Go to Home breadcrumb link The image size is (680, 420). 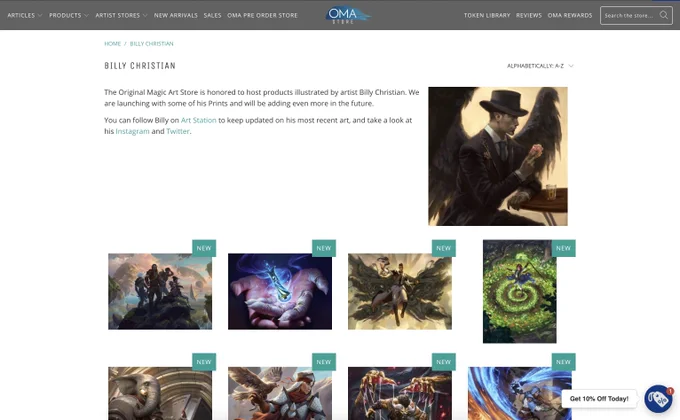[x=112, y=44]
